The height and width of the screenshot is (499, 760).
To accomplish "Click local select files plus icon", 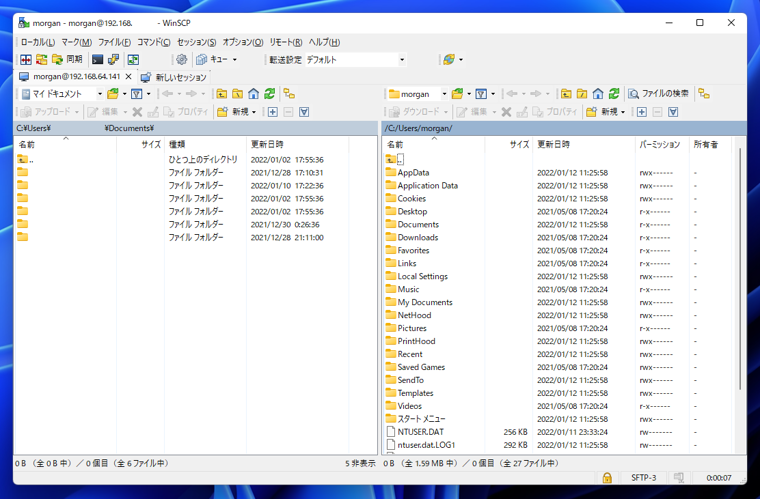I will click(273, 112).
